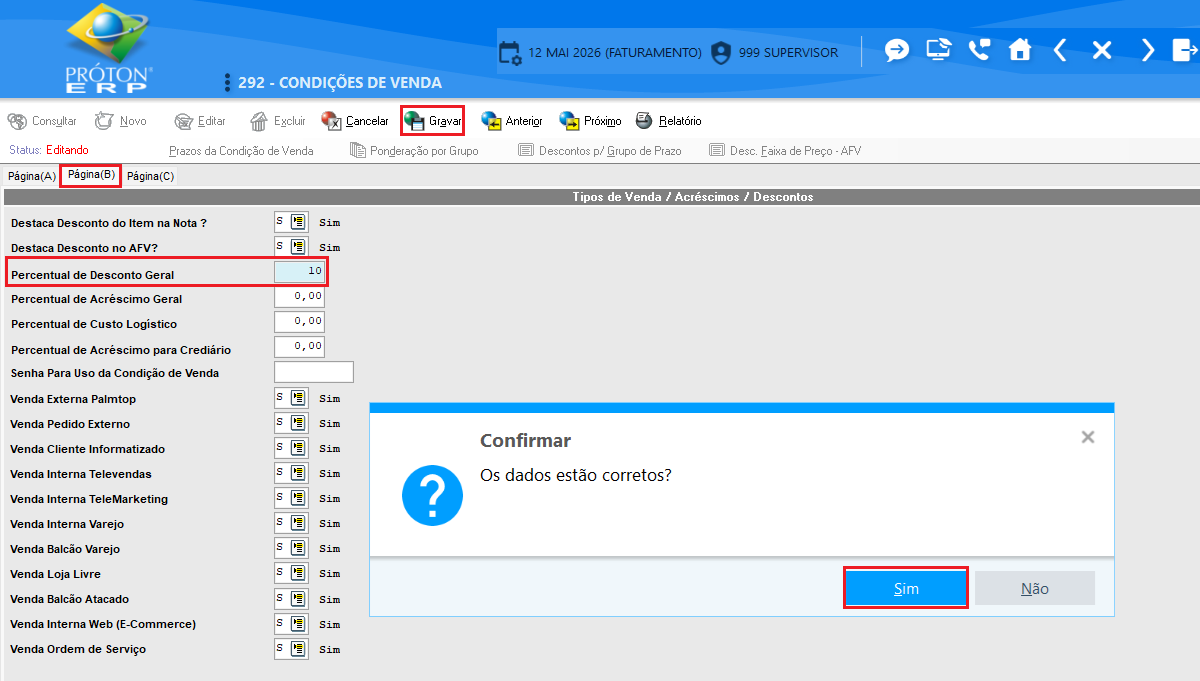Screen dimensions: 1200x681
Task: Click the Percentual de Acréscimo Geral field
Action: (299, 297)
